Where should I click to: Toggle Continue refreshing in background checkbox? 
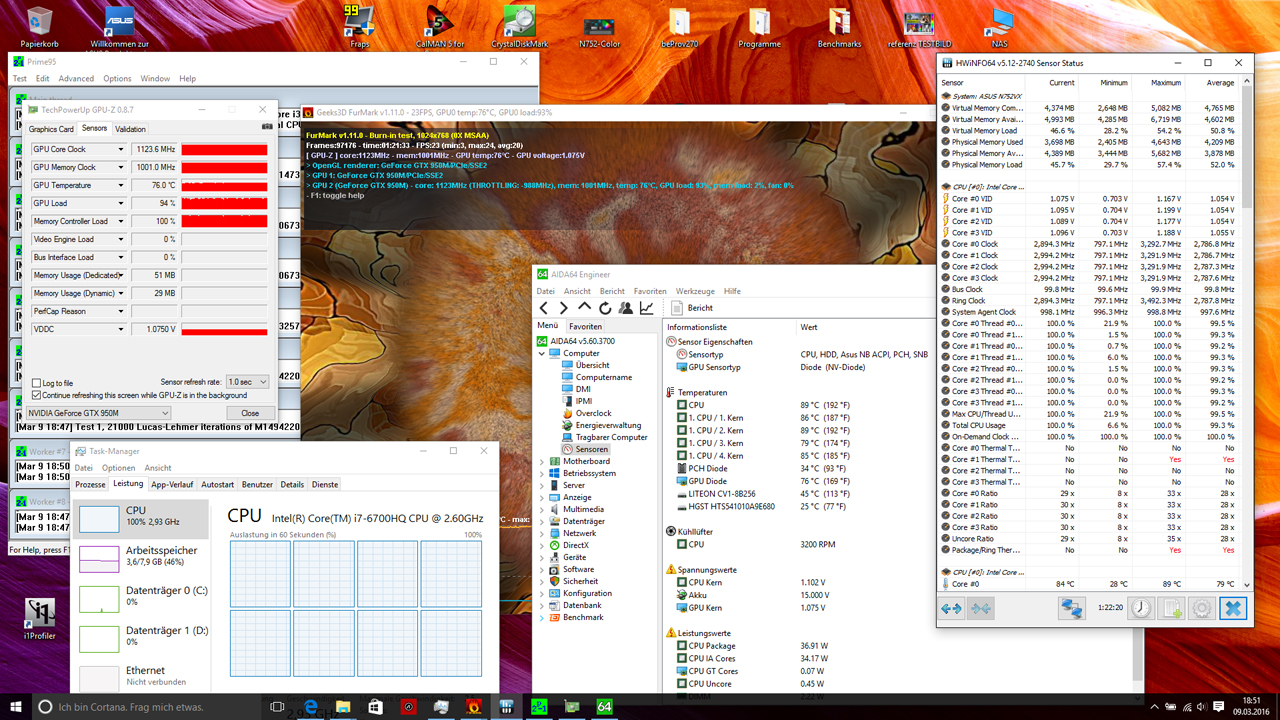click(x=37, y=395)
